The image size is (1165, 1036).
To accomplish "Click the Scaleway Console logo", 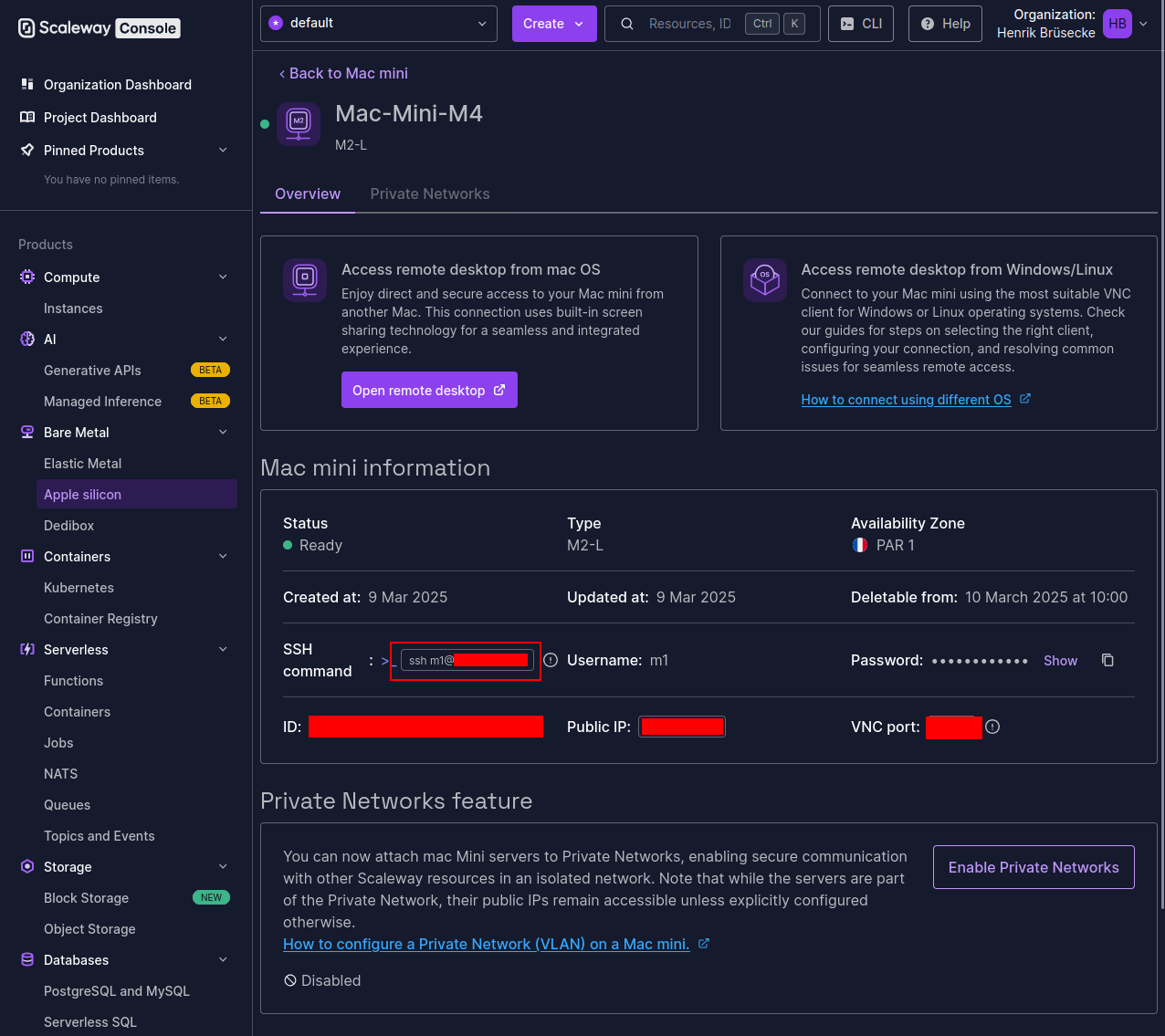I will 99,27.
